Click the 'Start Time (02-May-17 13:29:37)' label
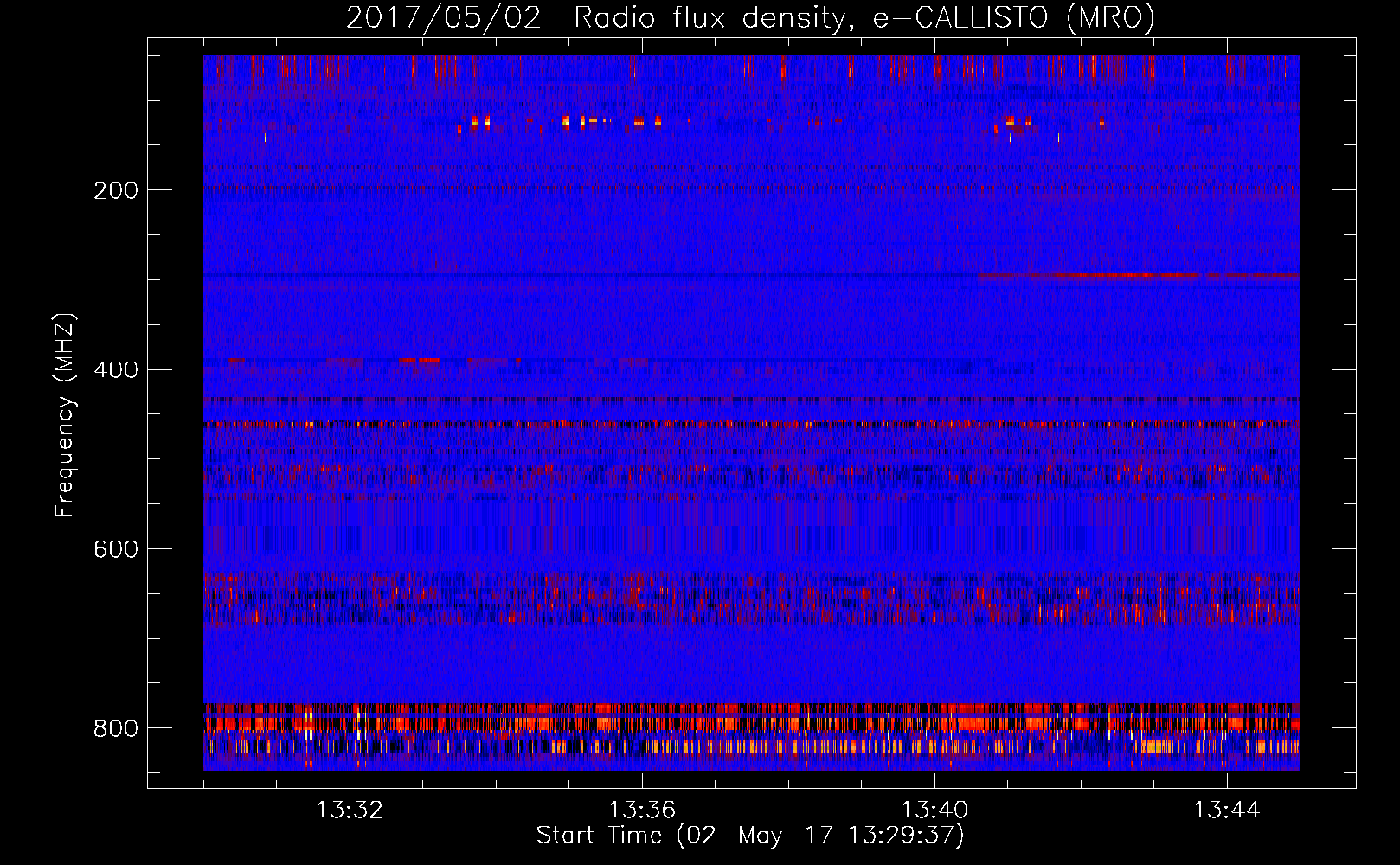The height and width of the screenshot is (865, 1400). [750, 836]
